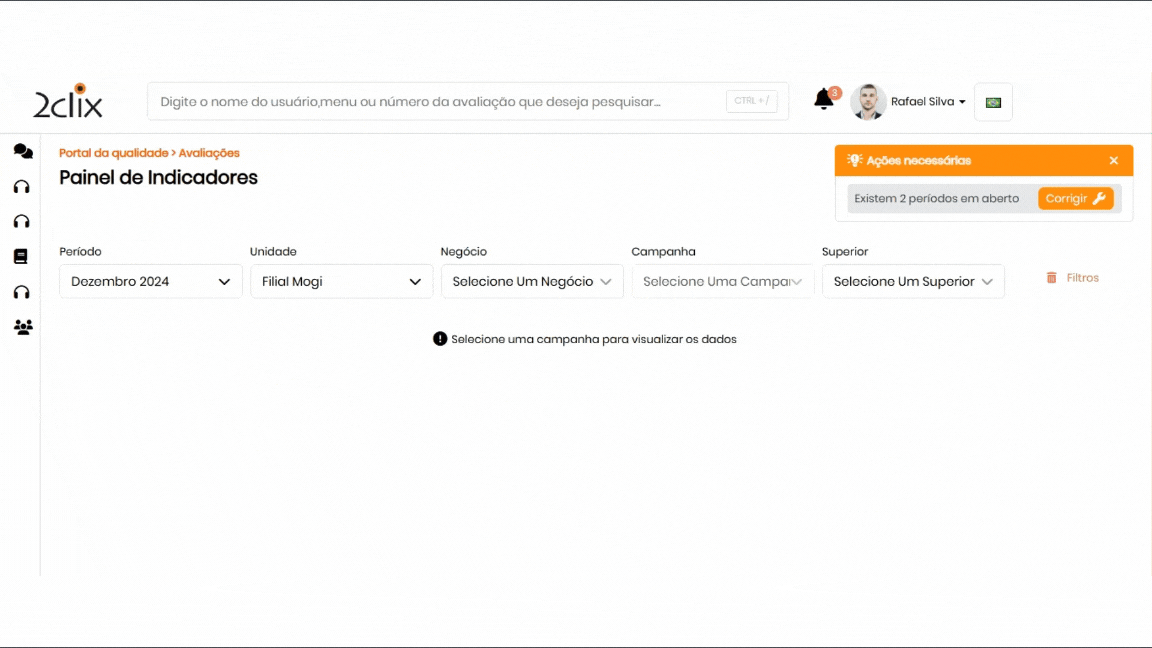This screenshot has width=1152, height=648.
Task: Close the Ações necessárias panel
Action: point(1114,161)
